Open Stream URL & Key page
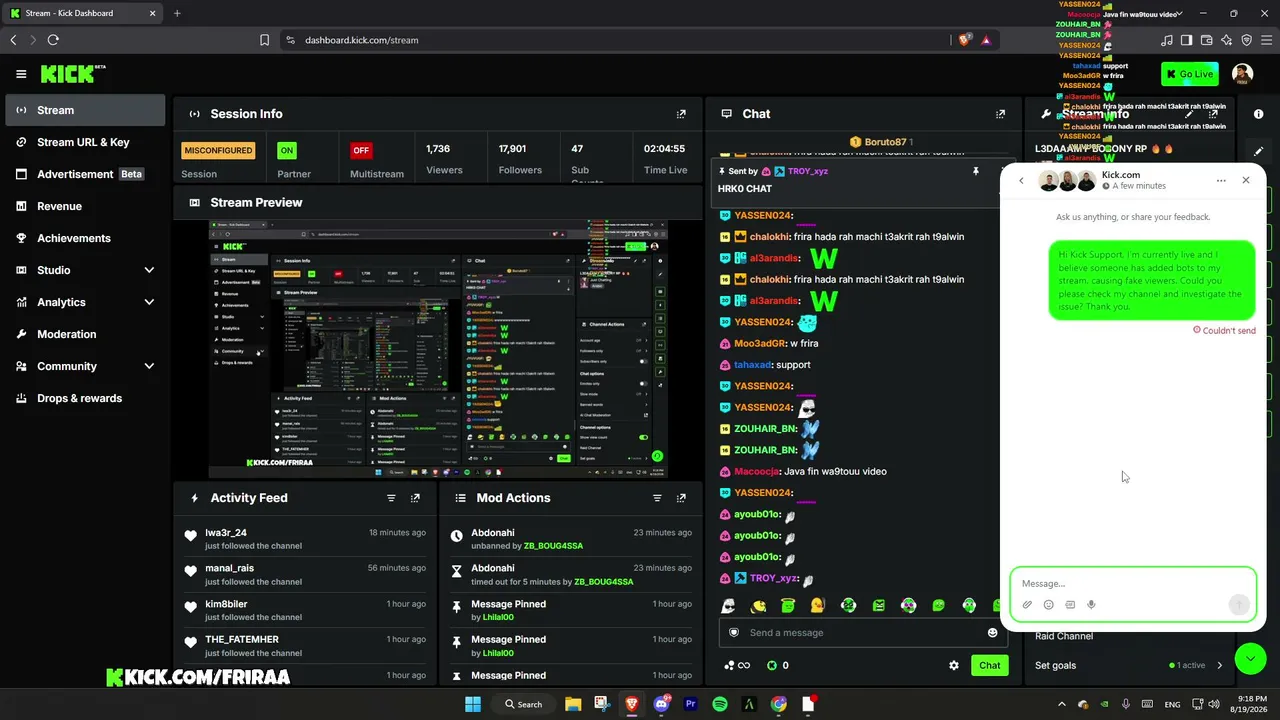 [85, 142]
